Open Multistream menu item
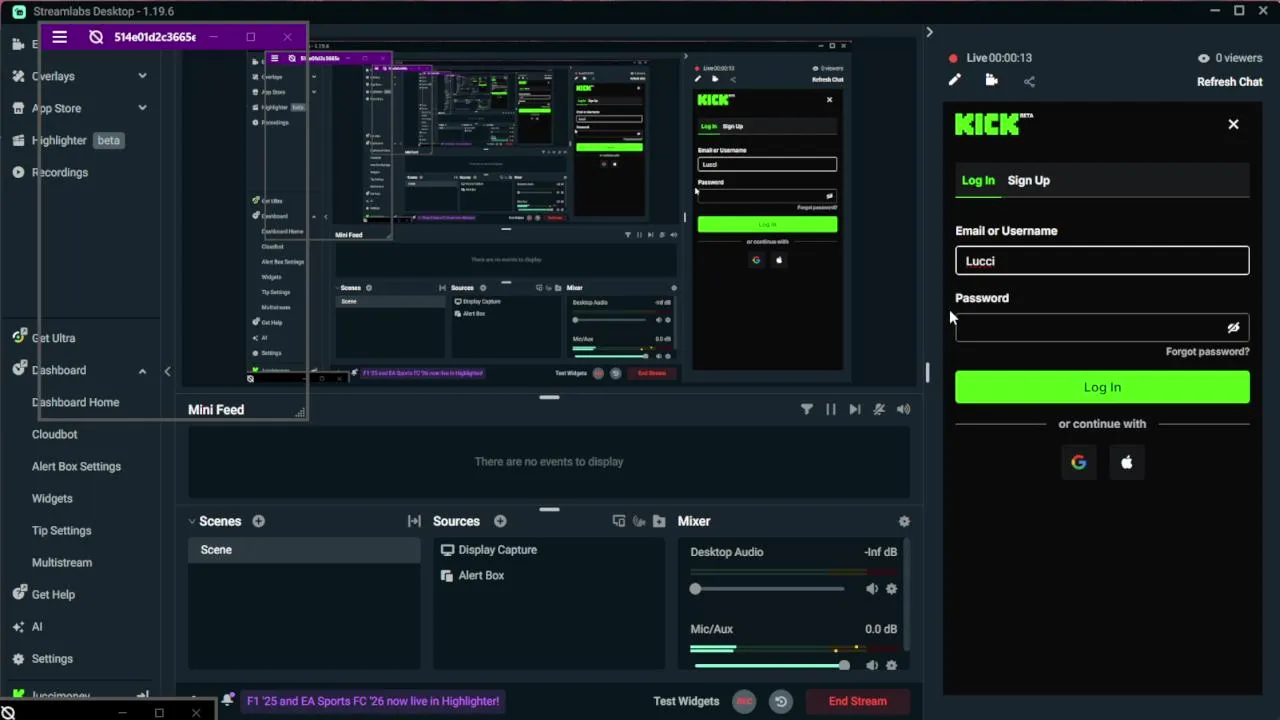1280x720 pixels. coord(62,562)
